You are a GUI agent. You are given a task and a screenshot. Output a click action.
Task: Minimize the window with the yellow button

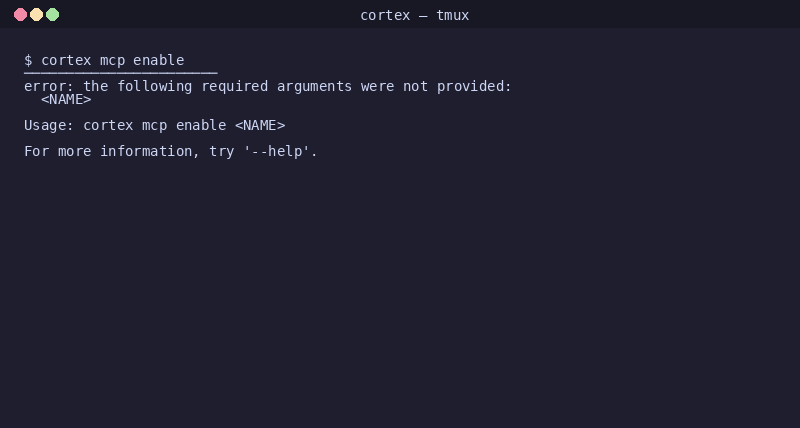(36, 15)
